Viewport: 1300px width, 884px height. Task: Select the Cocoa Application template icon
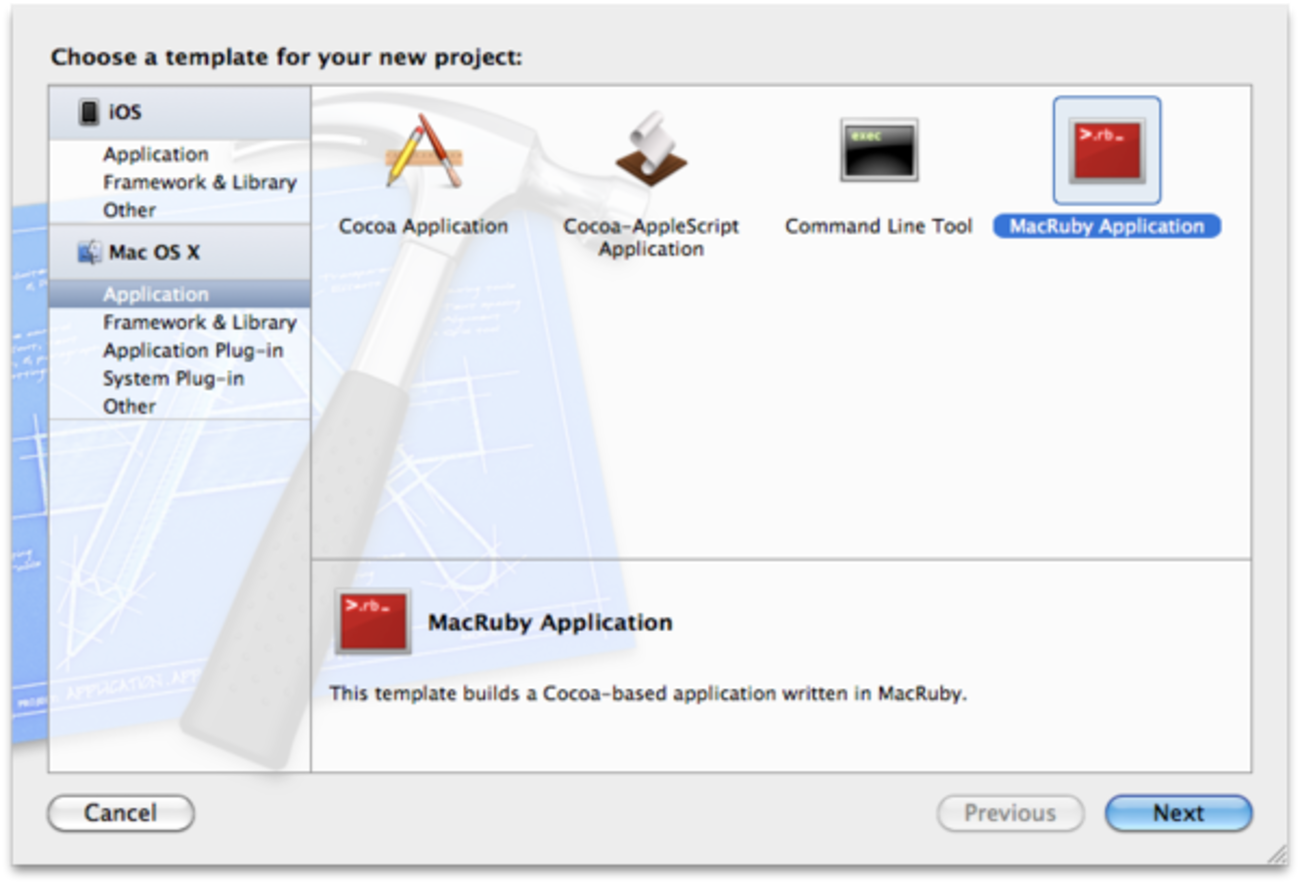pyautogui.click(x=424, y=151)
